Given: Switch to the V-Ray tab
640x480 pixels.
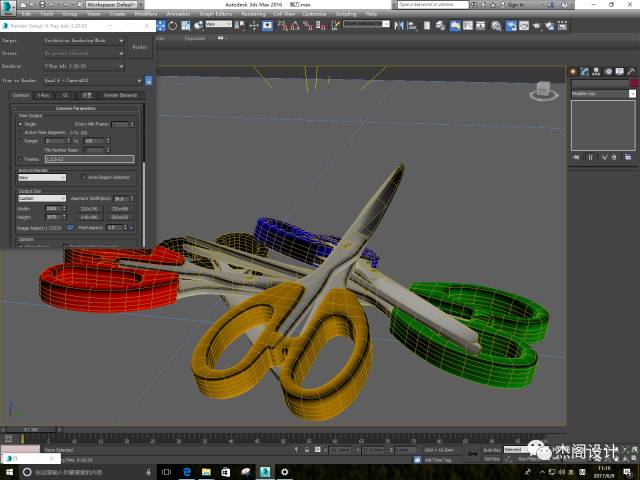Looking at the screenshot, I should point(44,95).
